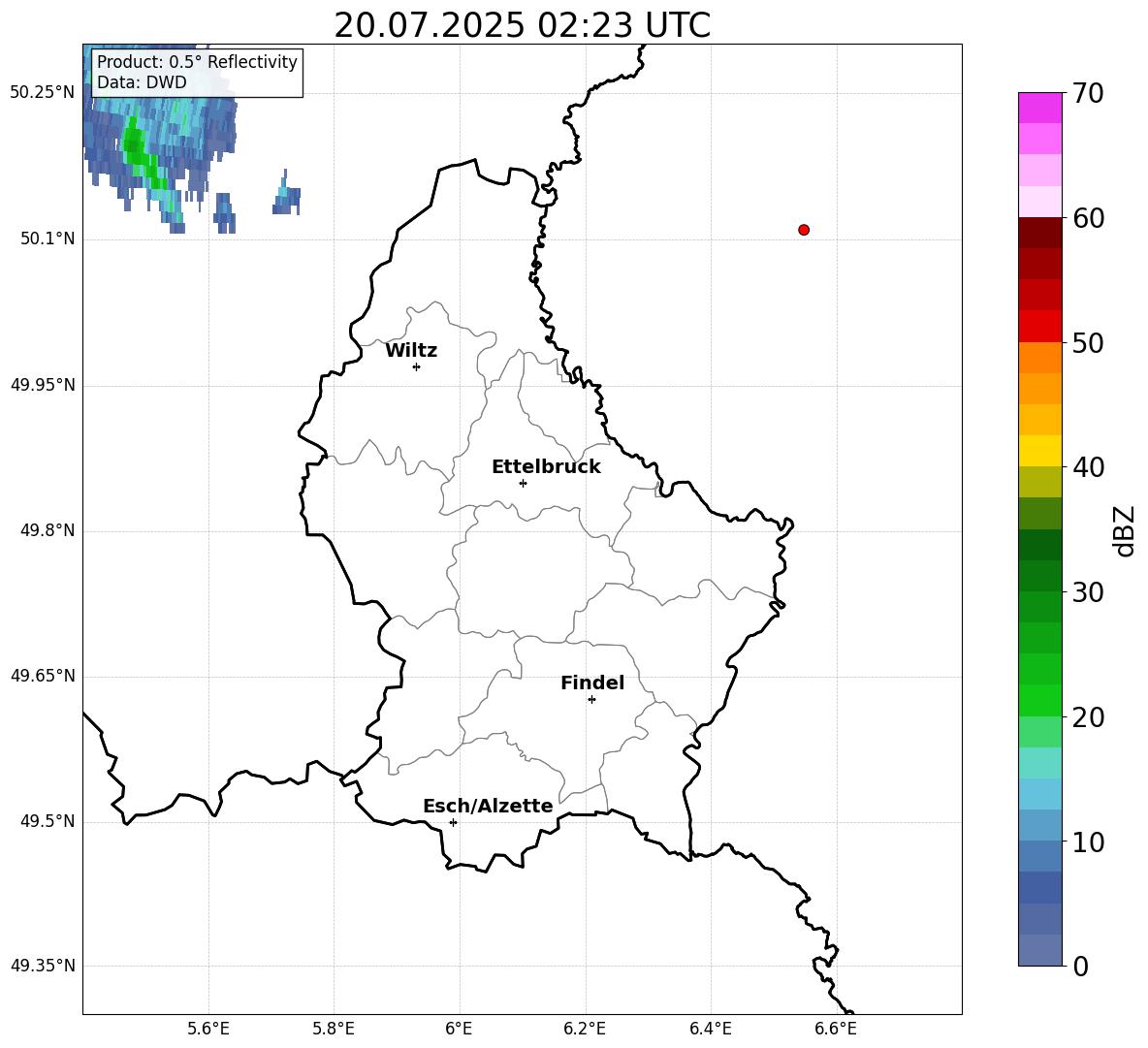Click the Wiltz city label
The image size is (1148, 1048).
[411, 351]
